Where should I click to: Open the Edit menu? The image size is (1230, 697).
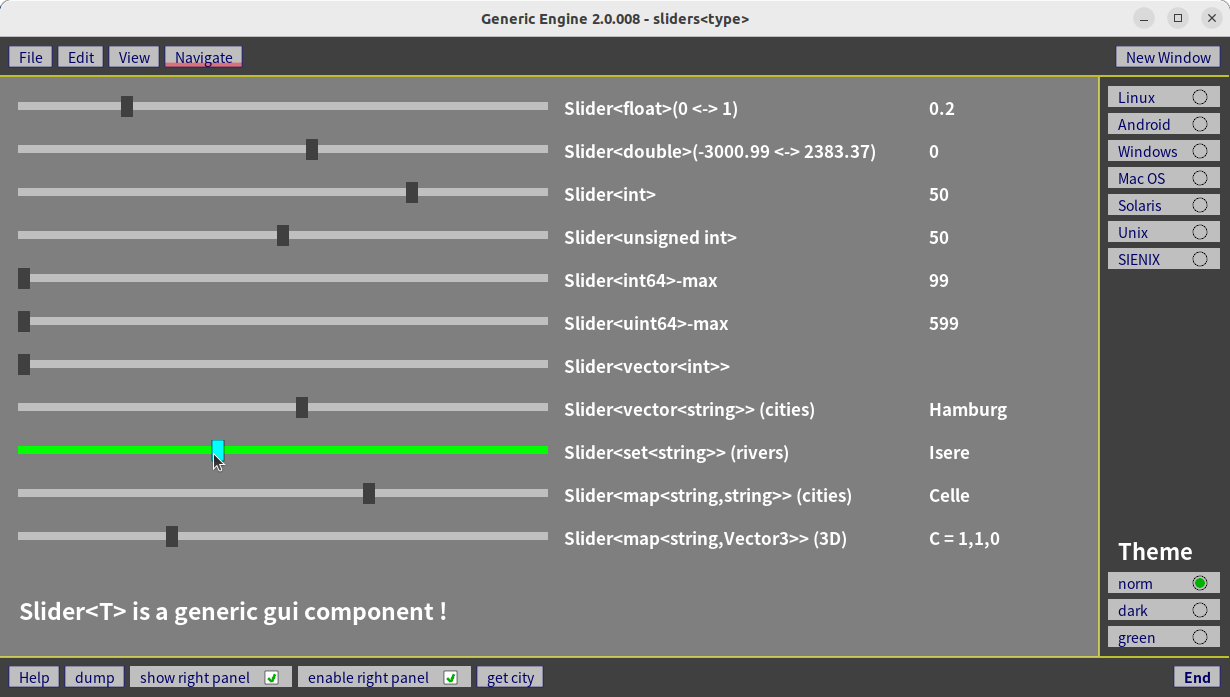click(81, 57)
